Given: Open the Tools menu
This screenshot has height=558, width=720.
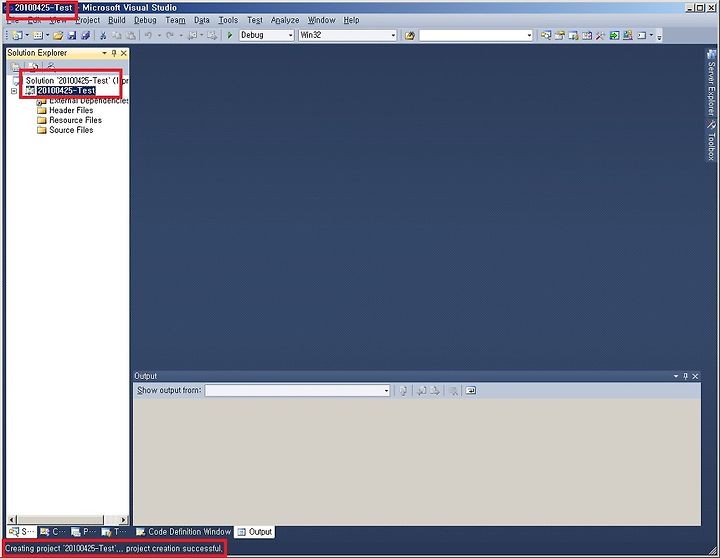Looking at the screenshot, I should 228,20.
